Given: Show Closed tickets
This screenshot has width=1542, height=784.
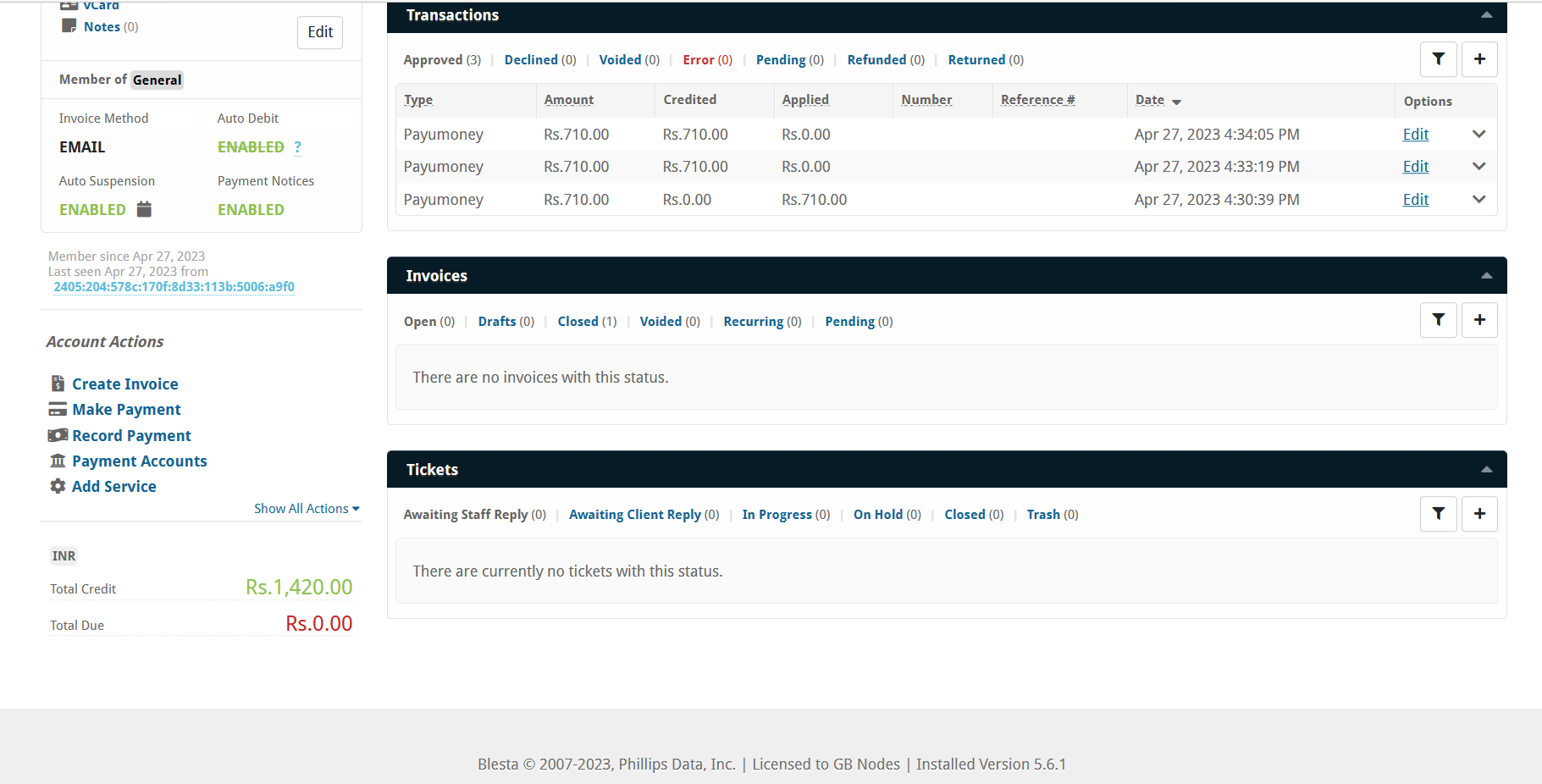Looking at the screenshot, I should click(x=974, y=515).
